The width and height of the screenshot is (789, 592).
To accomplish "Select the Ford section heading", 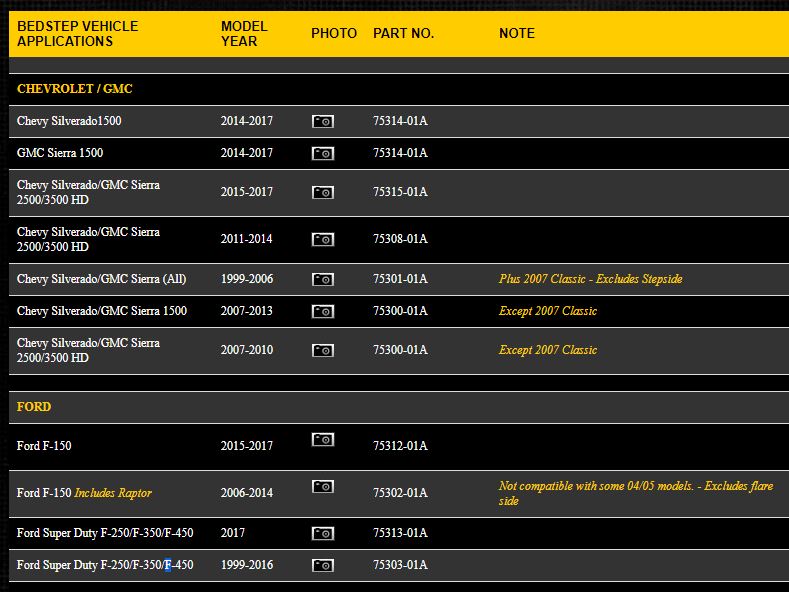I will click(x=34, y=407).
